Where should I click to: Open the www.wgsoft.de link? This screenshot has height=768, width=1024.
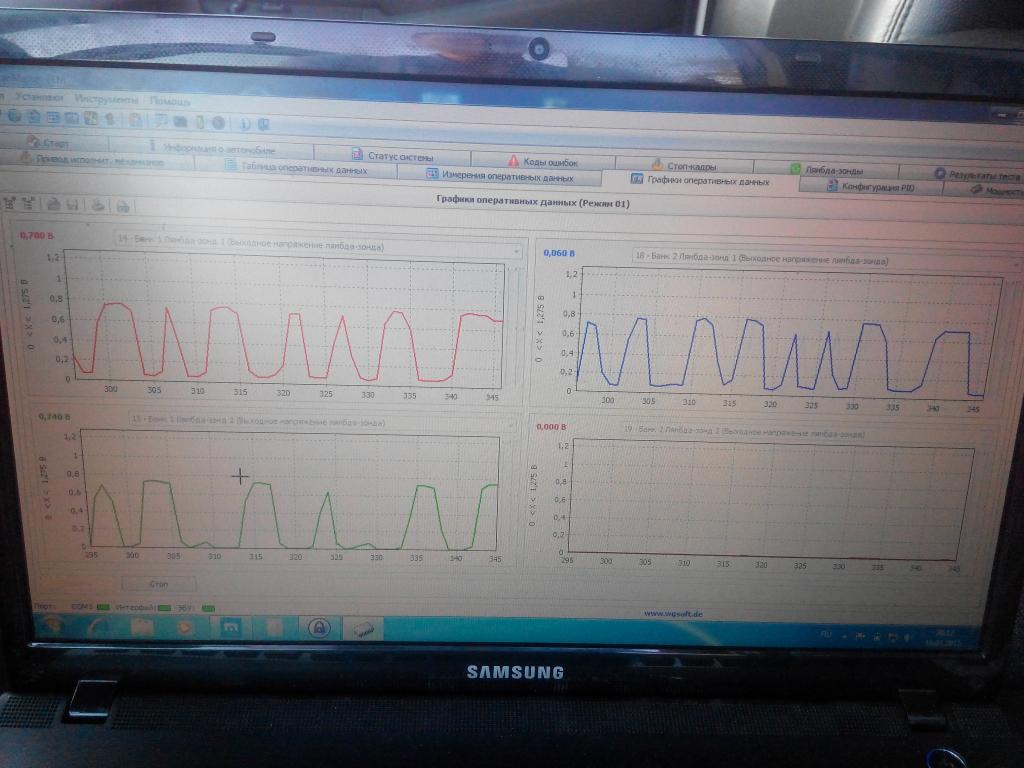point(672,613)
